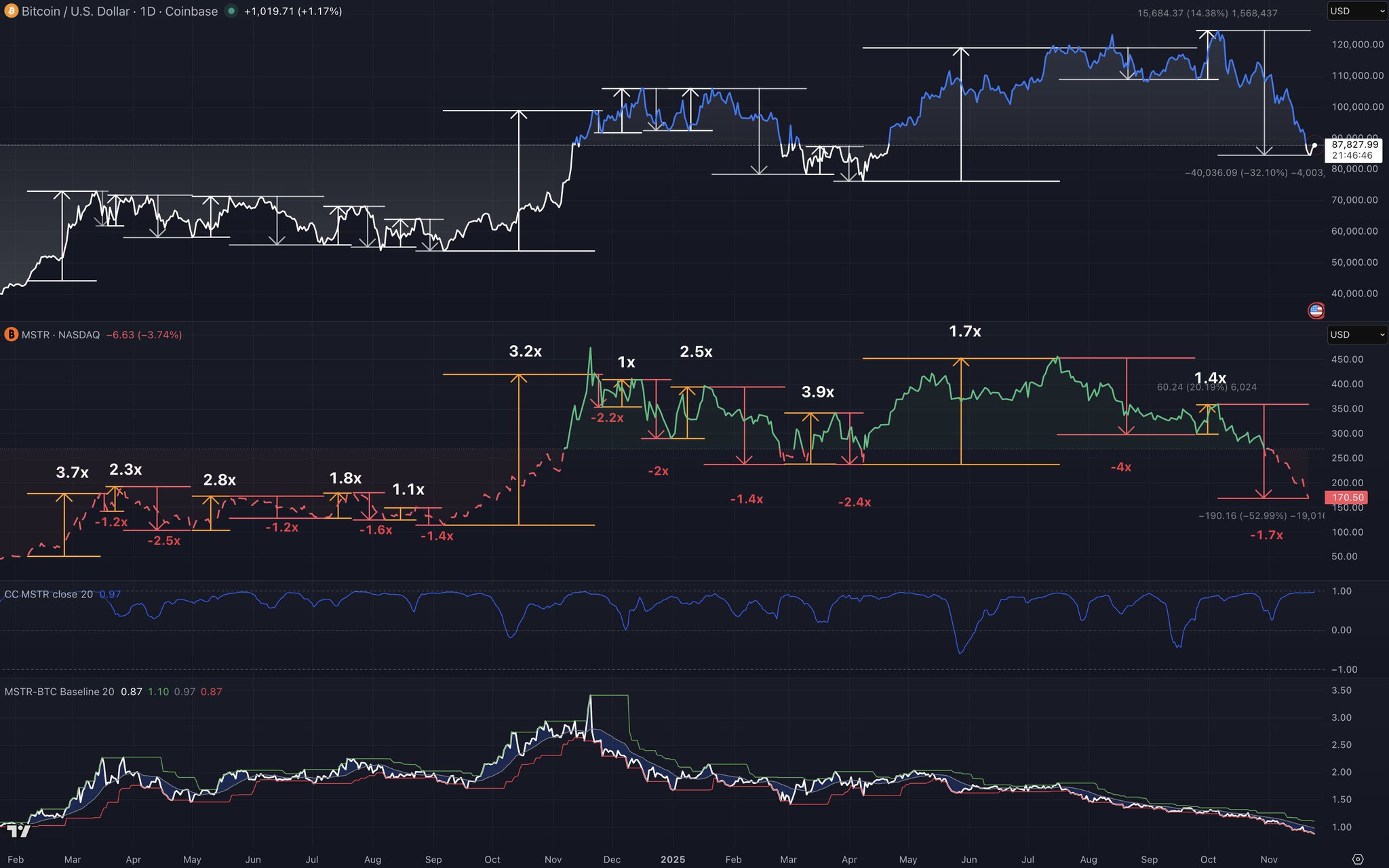
Task: Click the 87,827.99 current price label
Action: tap(1354, 144)
